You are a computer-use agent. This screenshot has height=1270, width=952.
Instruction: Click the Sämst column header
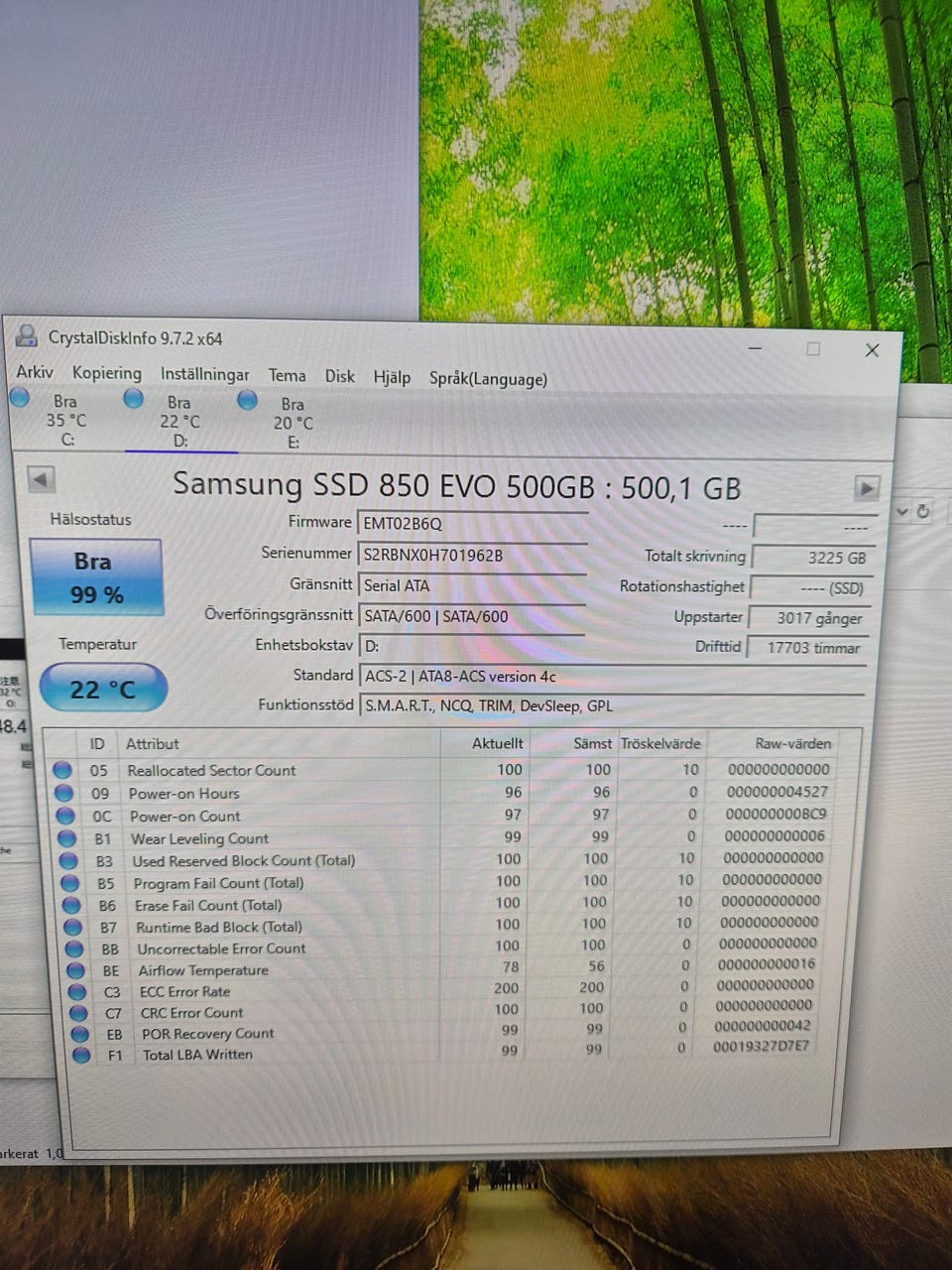pos(592,743)
